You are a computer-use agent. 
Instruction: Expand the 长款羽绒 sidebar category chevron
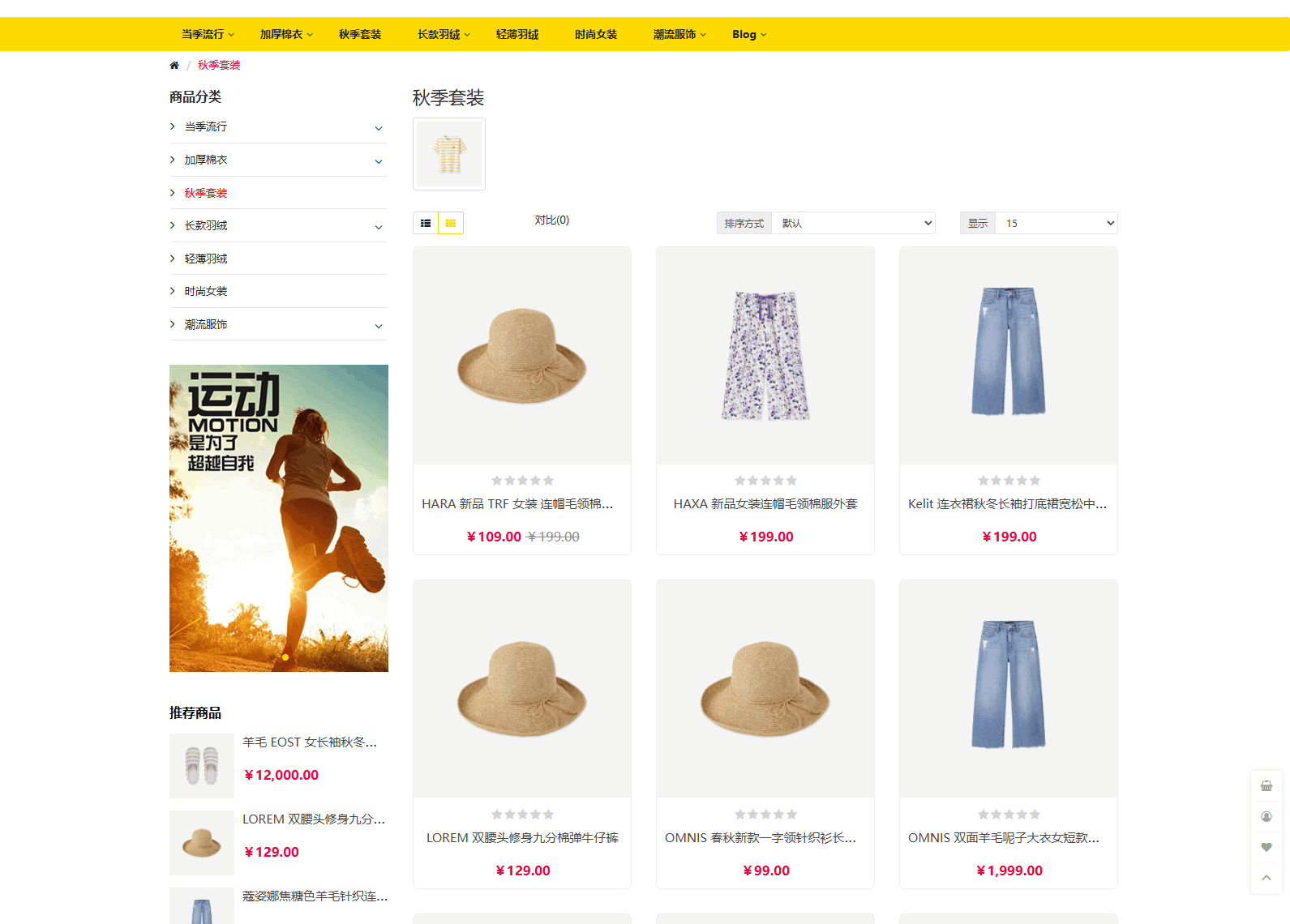[378, 227]
